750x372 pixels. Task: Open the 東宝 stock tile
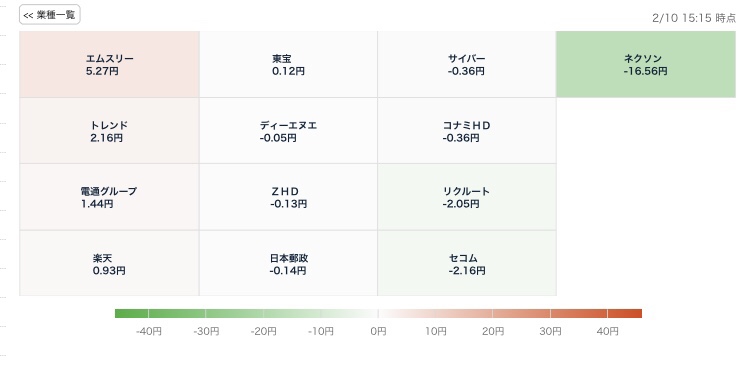[288, 65]
